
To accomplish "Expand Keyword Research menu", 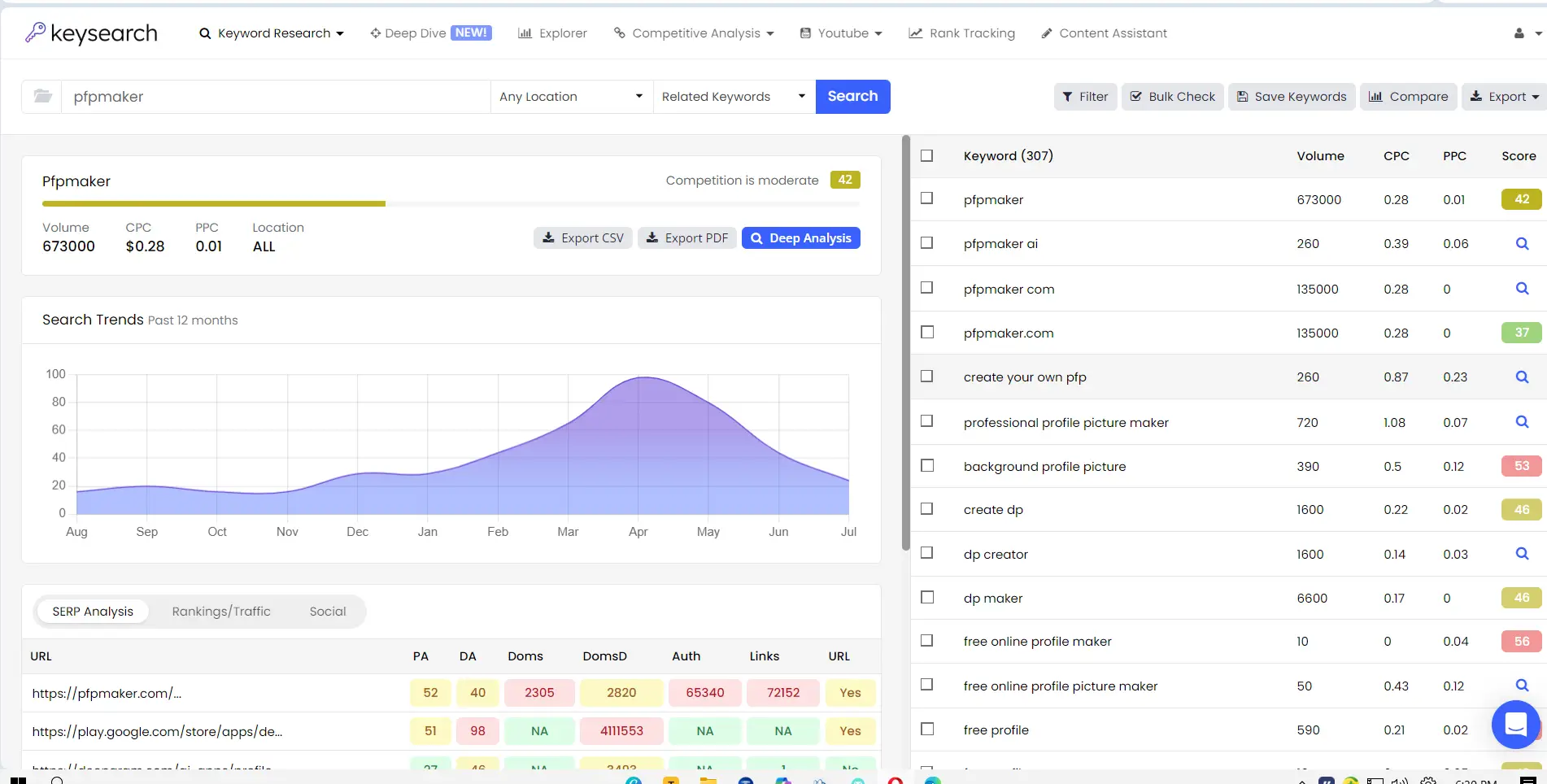I will pyautogui.click(x=272, y=33).
